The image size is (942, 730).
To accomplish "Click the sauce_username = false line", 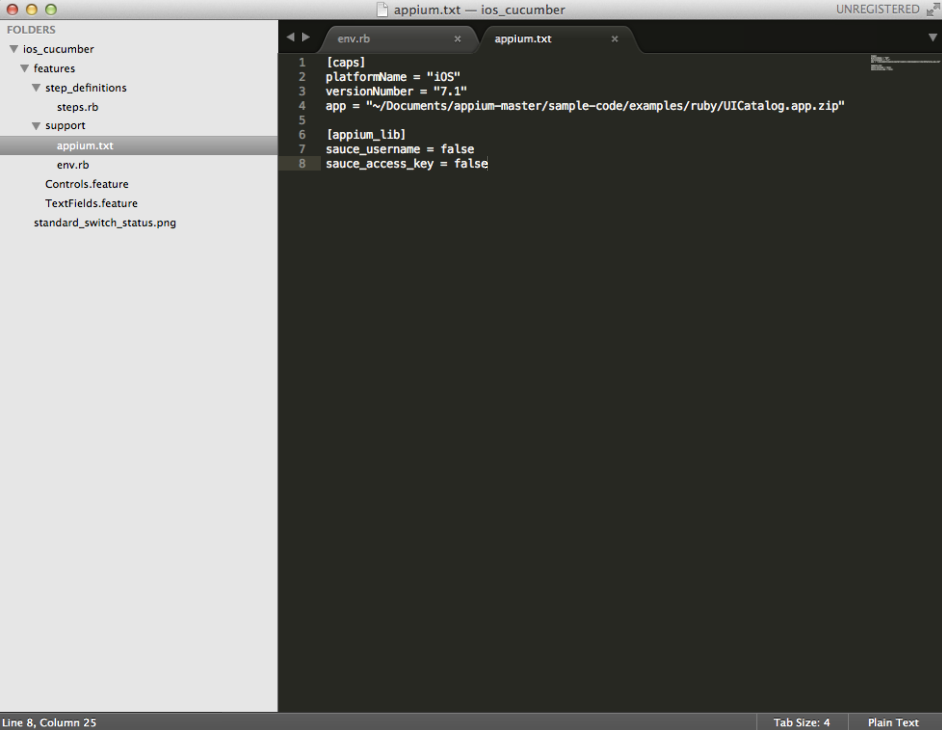I will (x=400, y=149).
